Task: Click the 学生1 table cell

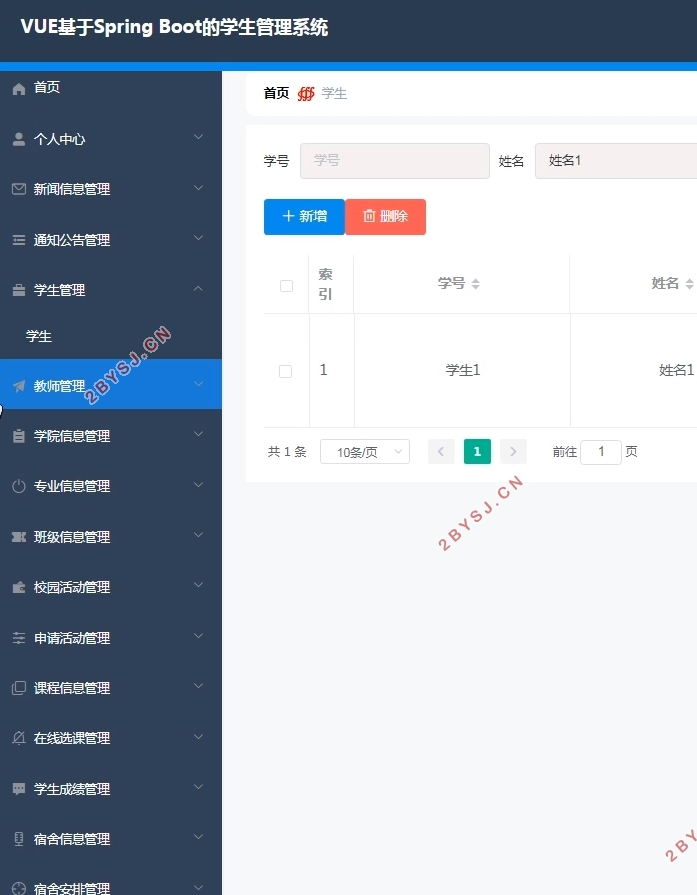Action: point(463,370)
